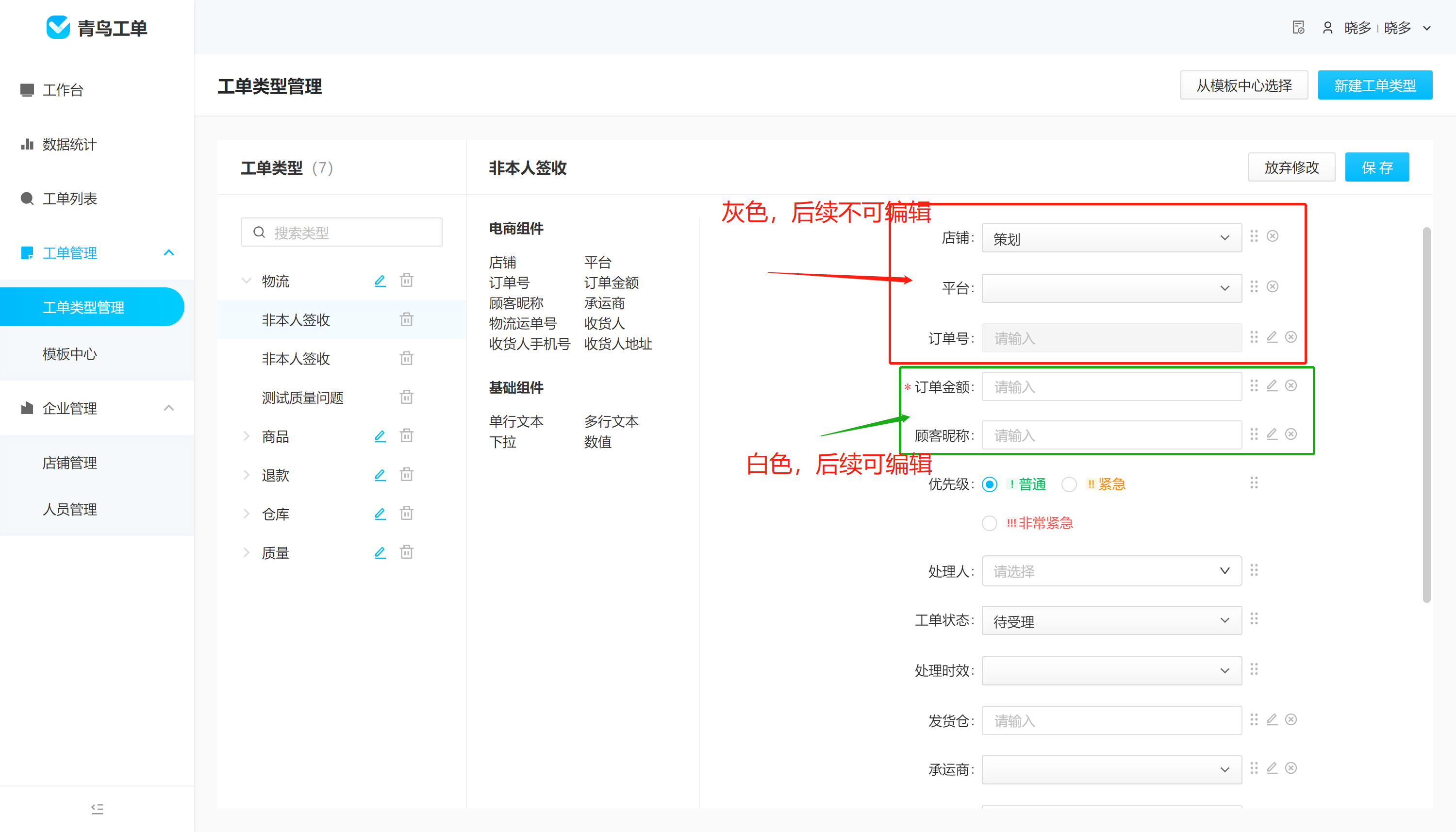Delete the 质量 category
The width and height of the screenshot is (1456, 832).
407,552
